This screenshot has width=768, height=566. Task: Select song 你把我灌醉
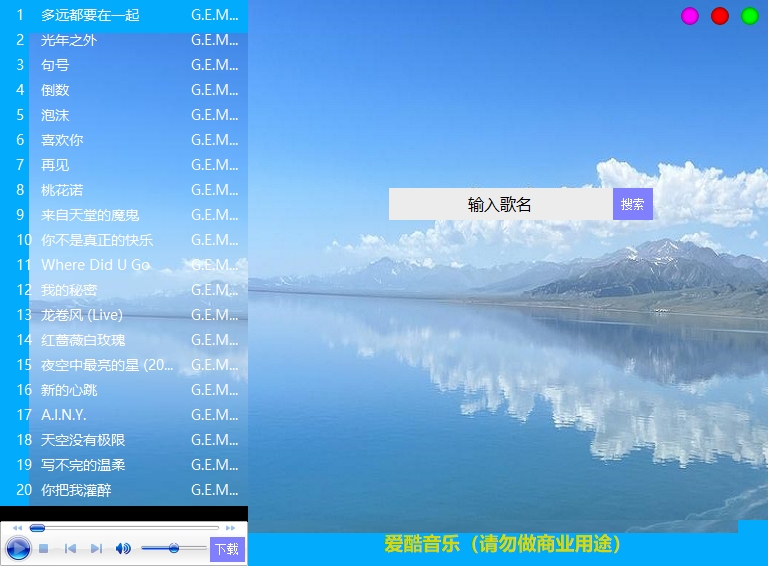click(76, 490)
